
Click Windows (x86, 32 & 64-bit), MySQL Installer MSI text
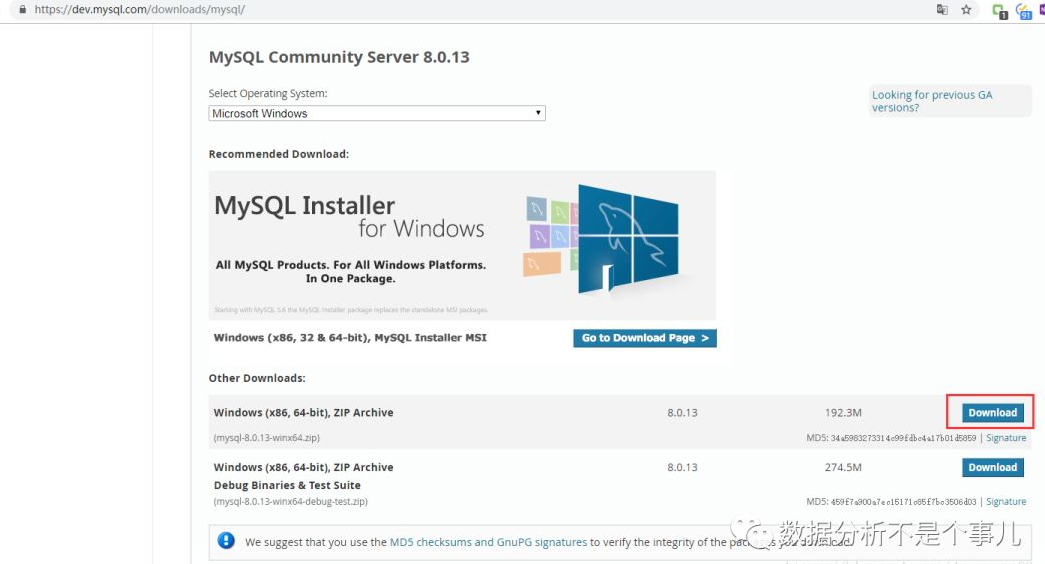click(x=350, y=338)
